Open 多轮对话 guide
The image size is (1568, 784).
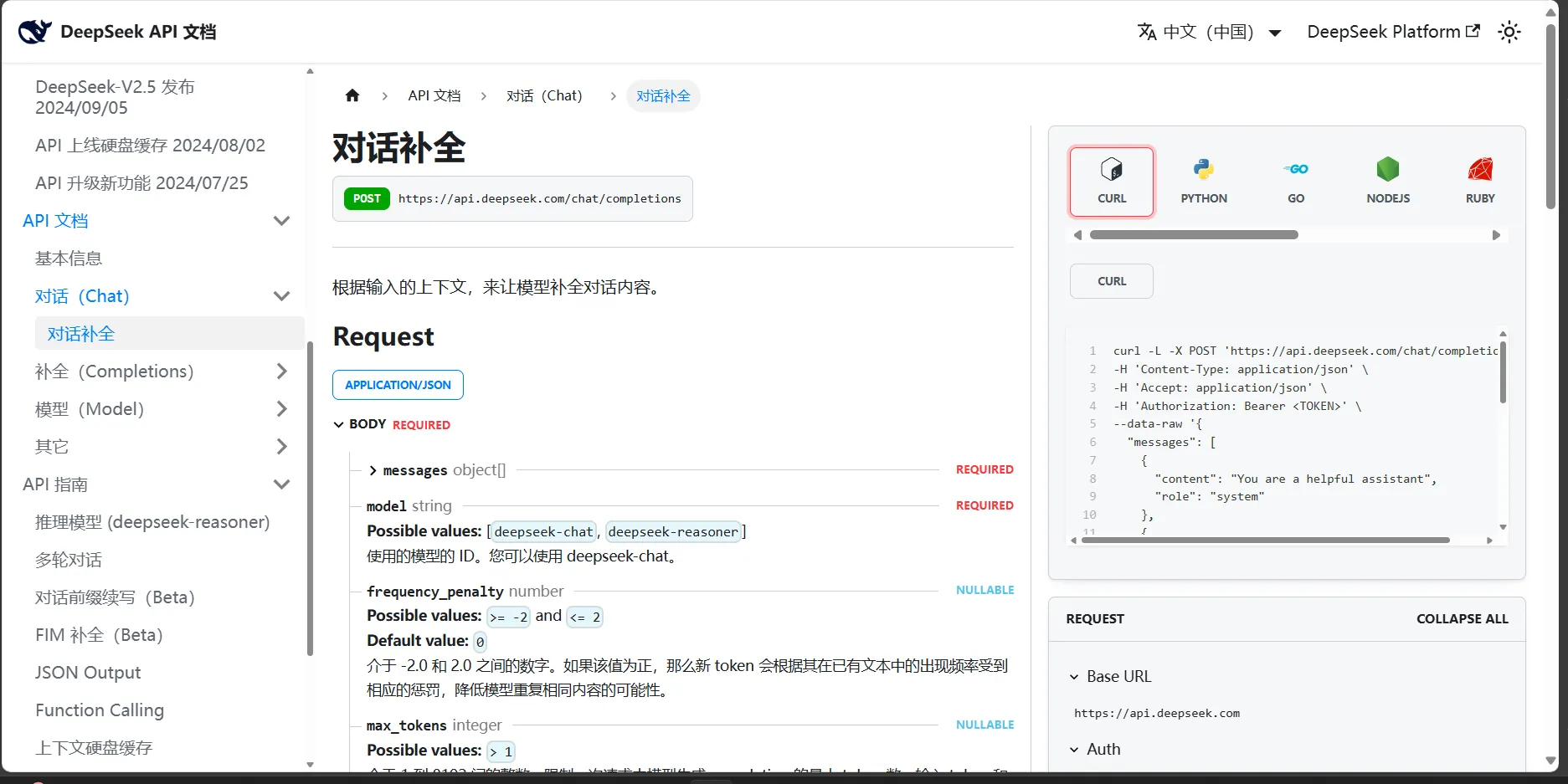(x=69, y=560)
